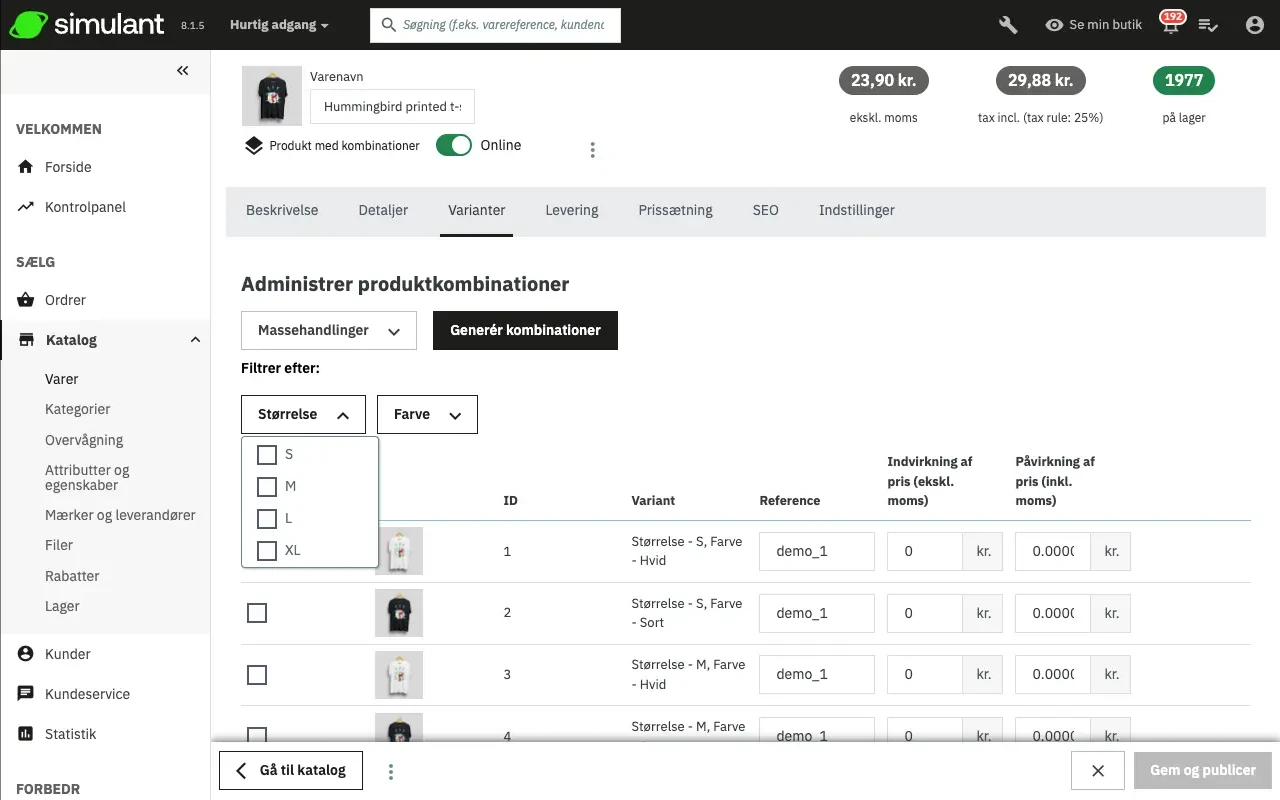Screen dimensions: 1280x800
Task: Open the Massehandlinger dropdown
Action: coord(328,330)
